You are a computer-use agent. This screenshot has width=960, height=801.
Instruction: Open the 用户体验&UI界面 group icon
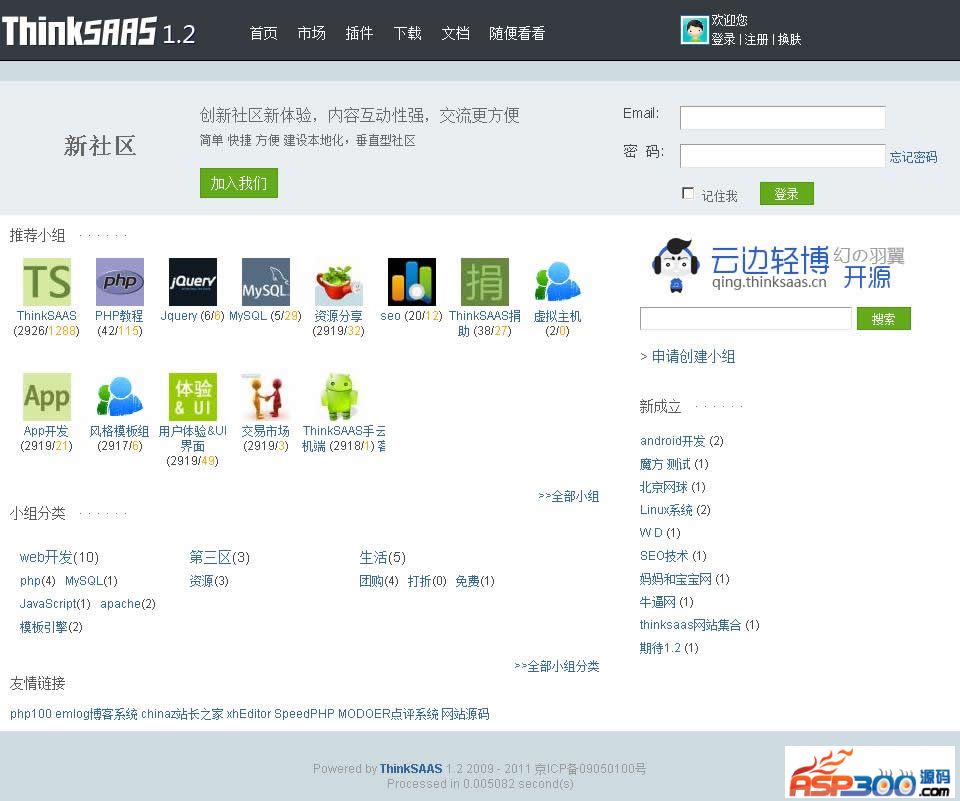pos(192,397)
